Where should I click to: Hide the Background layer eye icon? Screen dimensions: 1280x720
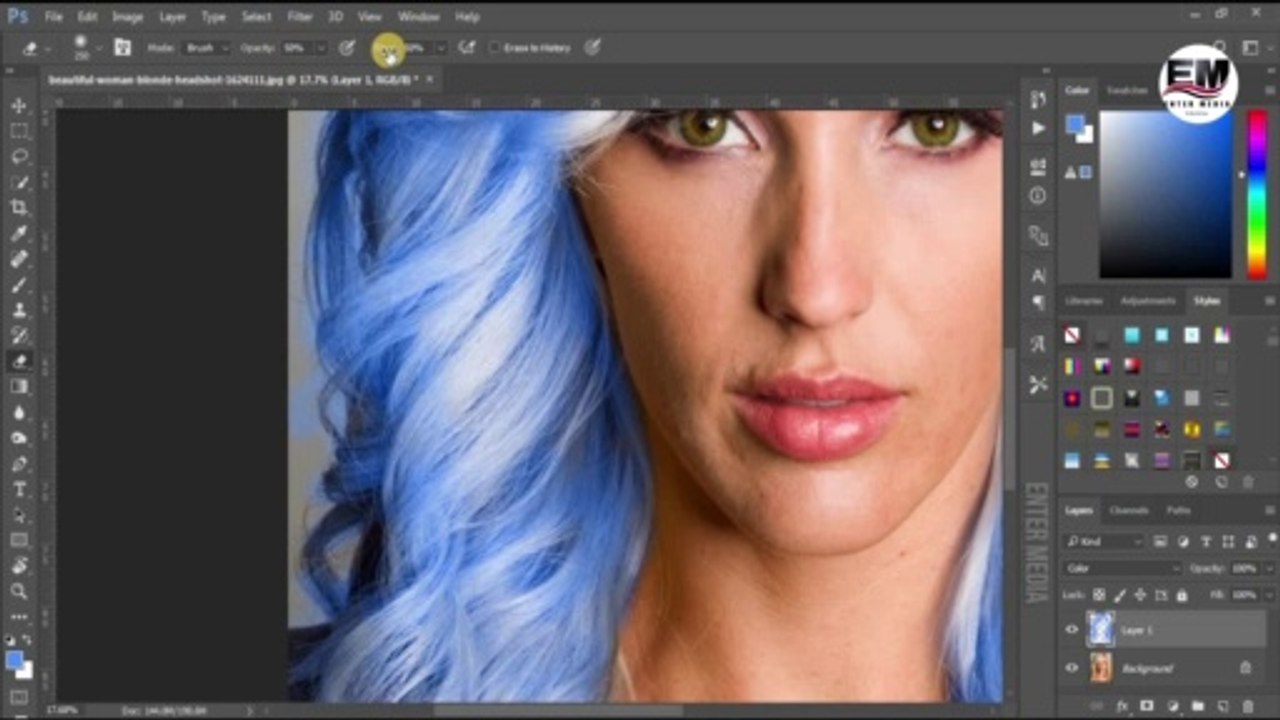pos(1072,668)
